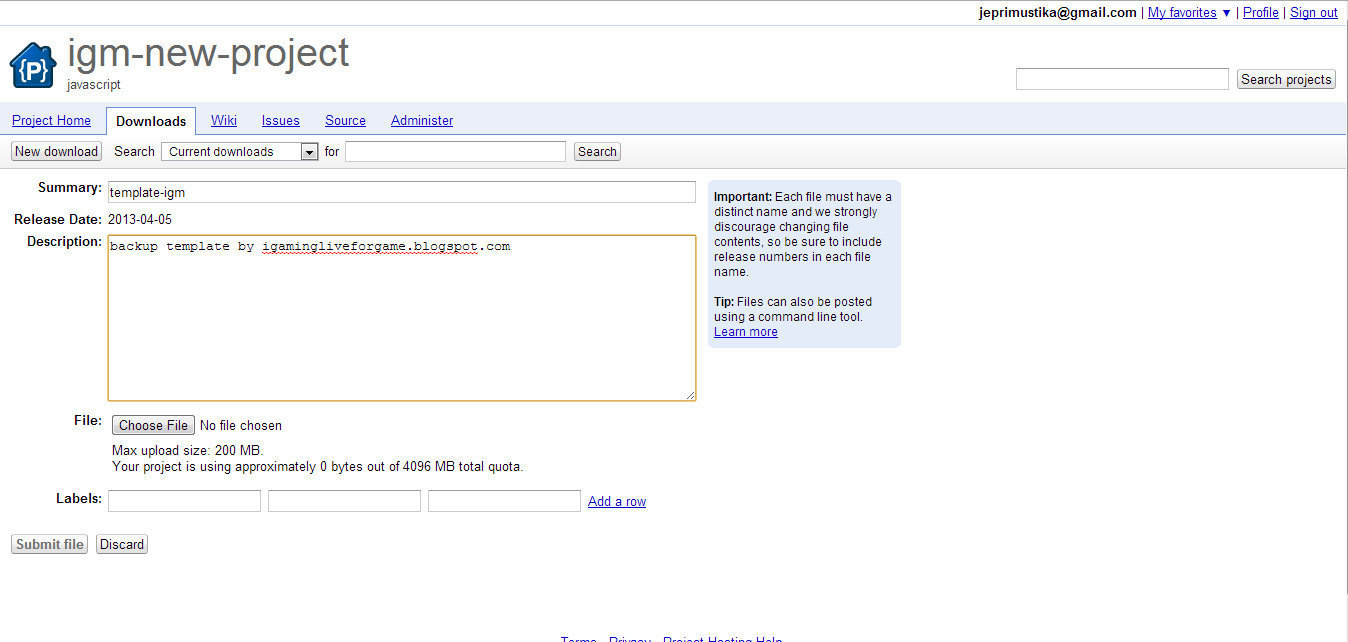Focus the project search input field
Image resolution: width=1348 pixels, height=642 pixels.
click(1122, 79)
